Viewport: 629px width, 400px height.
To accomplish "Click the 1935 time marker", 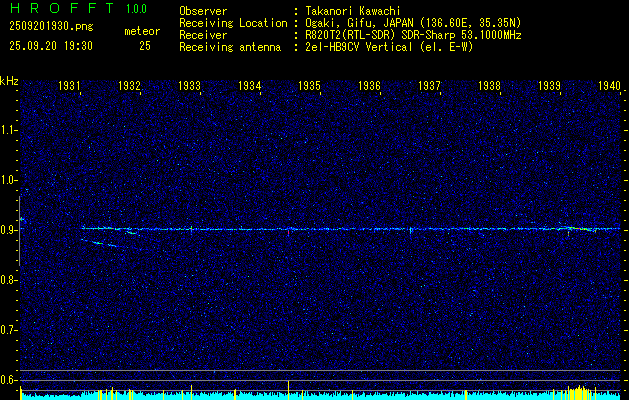I will (309, 86).
